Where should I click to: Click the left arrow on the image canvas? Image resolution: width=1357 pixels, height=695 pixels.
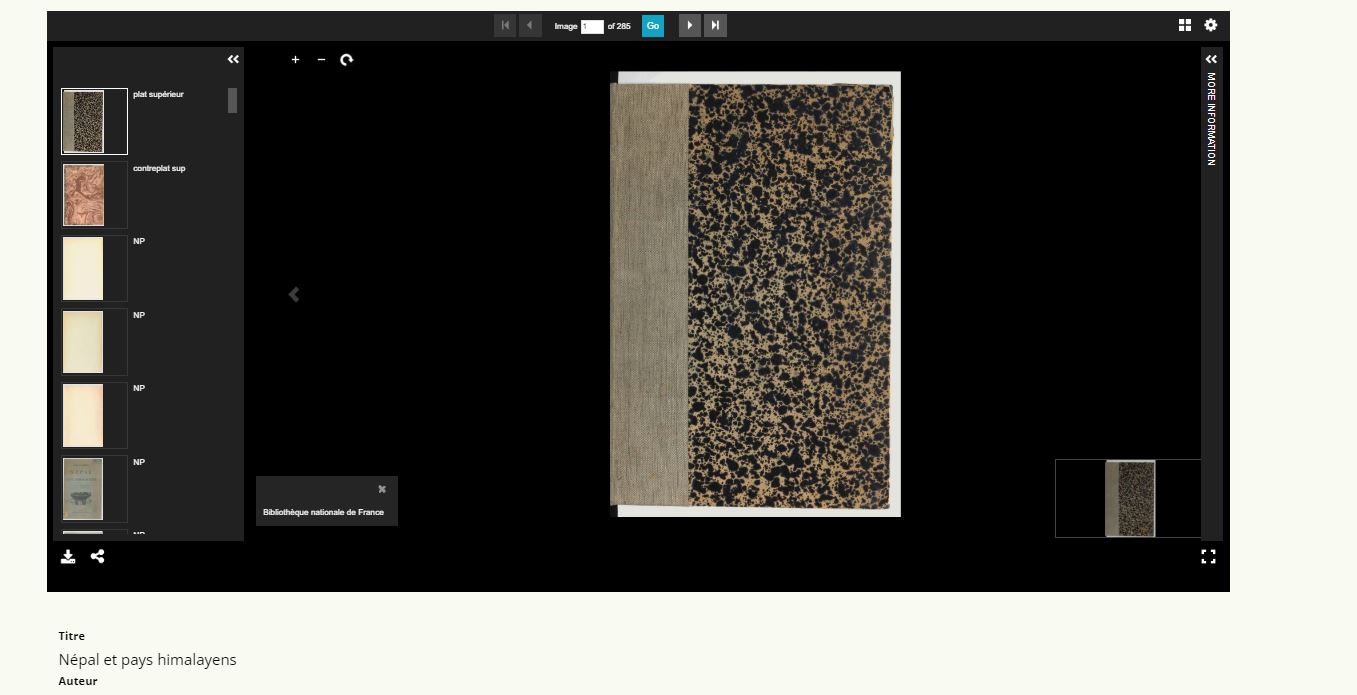294,295
